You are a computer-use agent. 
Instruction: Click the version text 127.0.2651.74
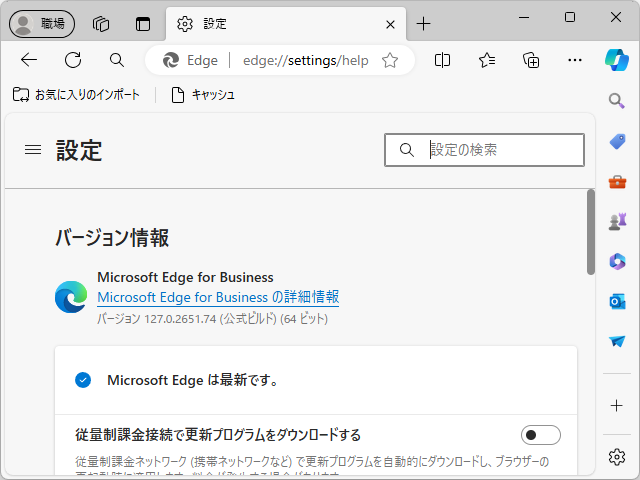pos(180,319)
